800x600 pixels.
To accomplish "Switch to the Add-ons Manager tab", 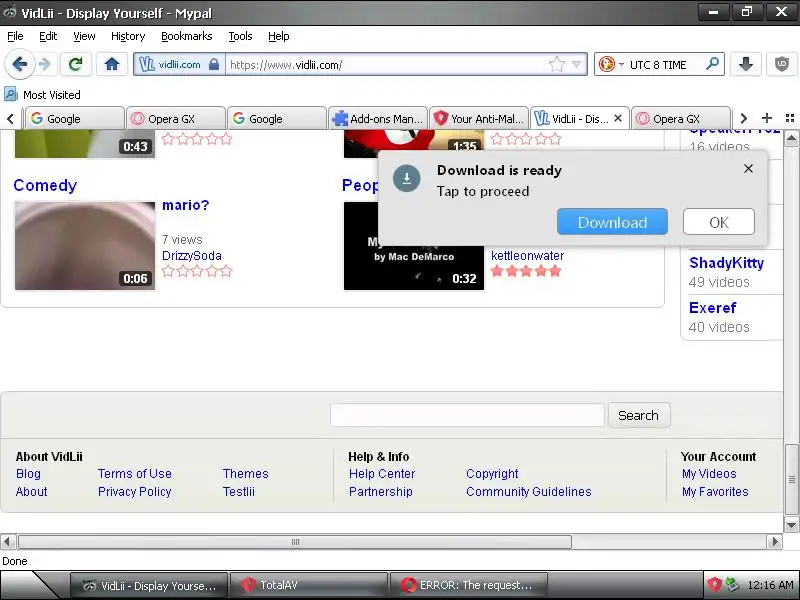I will click(x=378, y=118).
